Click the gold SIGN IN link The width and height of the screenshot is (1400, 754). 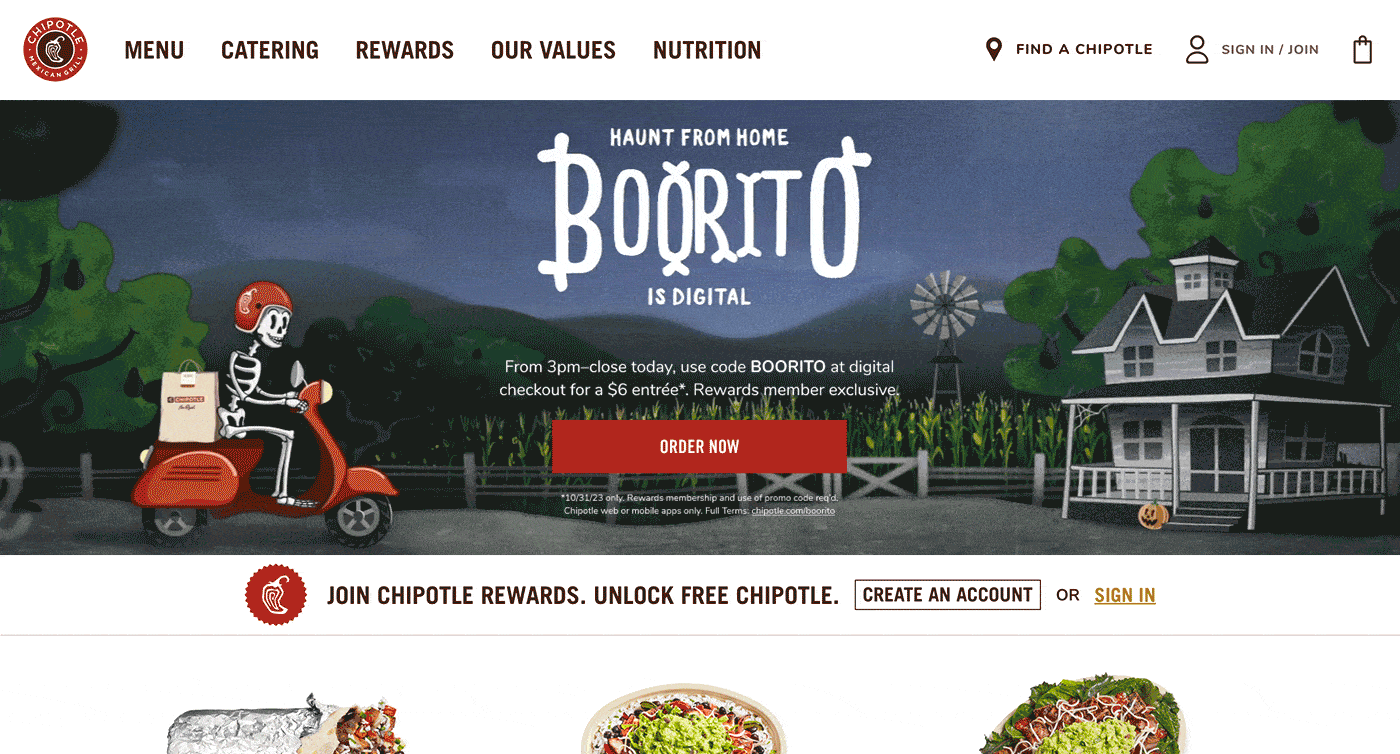click(1125, 596)
